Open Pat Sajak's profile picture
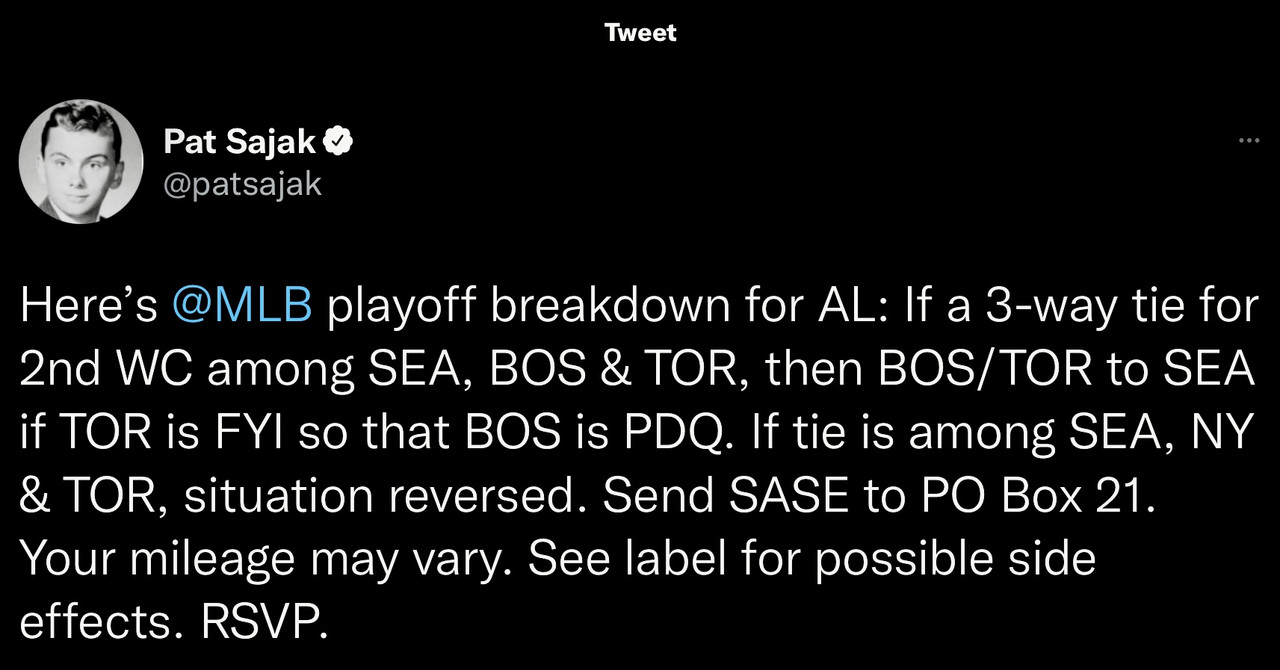1280x670 pixels. [x=81, y=161]
